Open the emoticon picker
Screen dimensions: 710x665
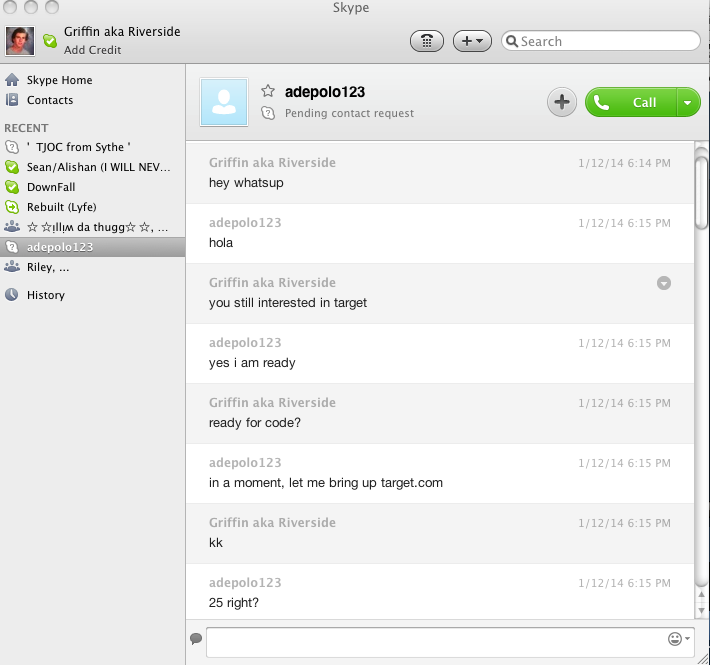pos(678,639)
